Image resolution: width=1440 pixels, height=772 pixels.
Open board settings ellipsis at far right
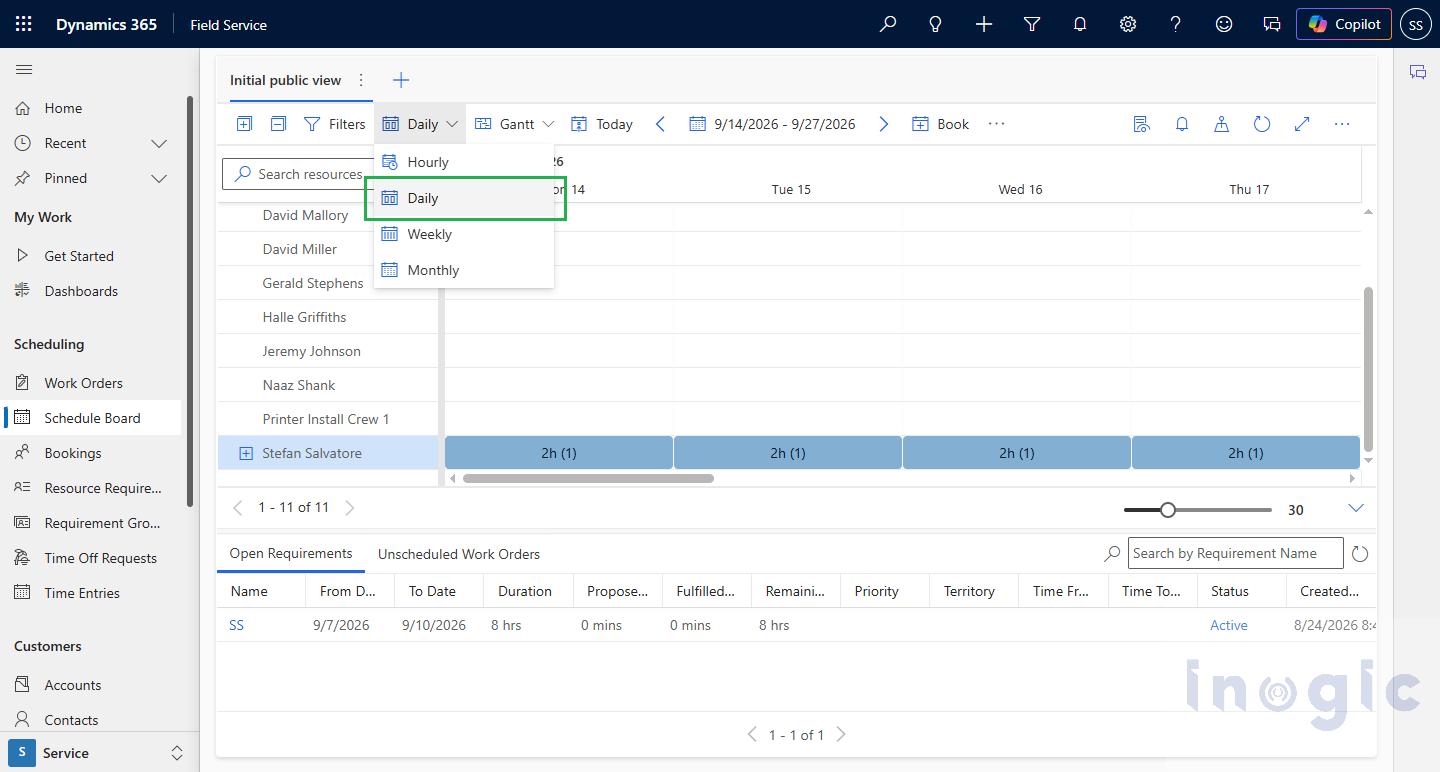click(1342, 124)
